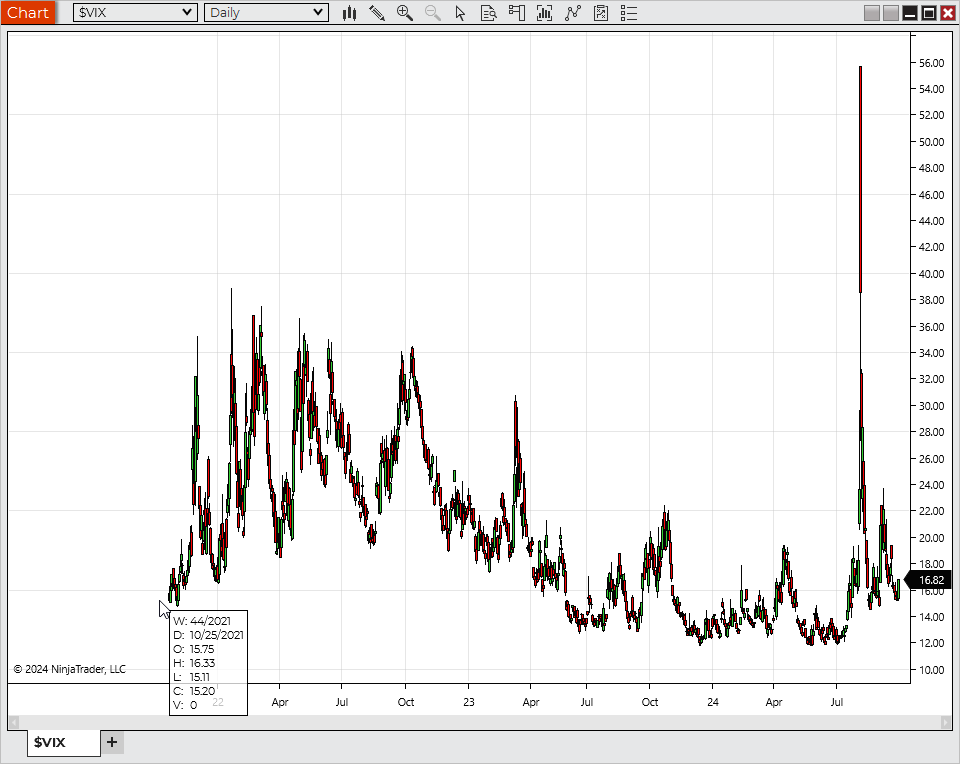Minimize the chart window
This screenshot has height=764, width=960.
910,13
